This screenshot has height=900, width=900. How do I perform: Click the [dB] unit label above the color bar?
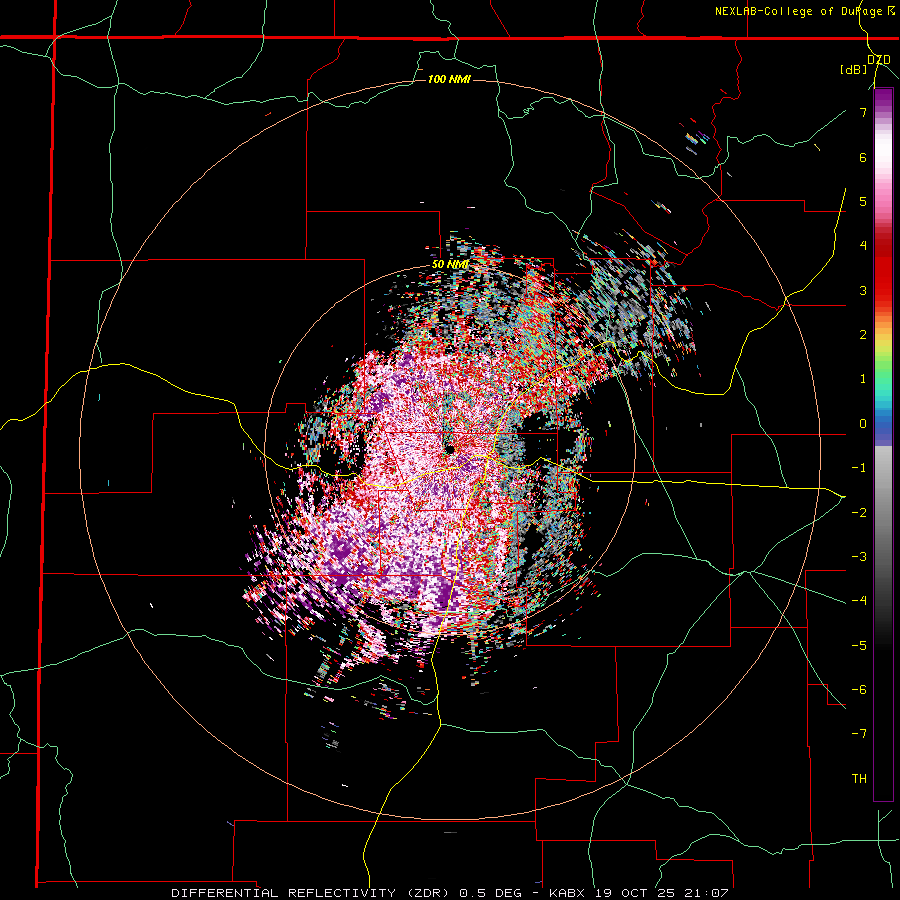coord(854,69)
